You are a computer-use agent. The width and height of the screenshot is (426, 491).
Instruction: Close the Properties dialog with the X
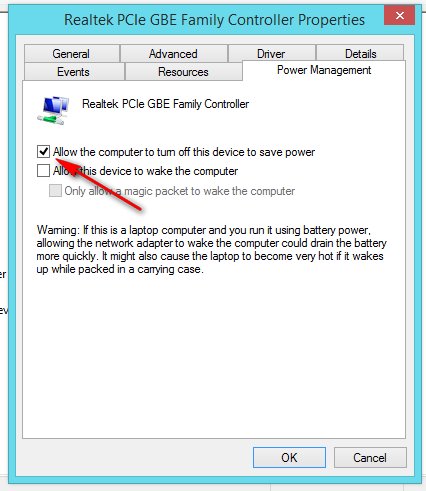click(399, 15)
